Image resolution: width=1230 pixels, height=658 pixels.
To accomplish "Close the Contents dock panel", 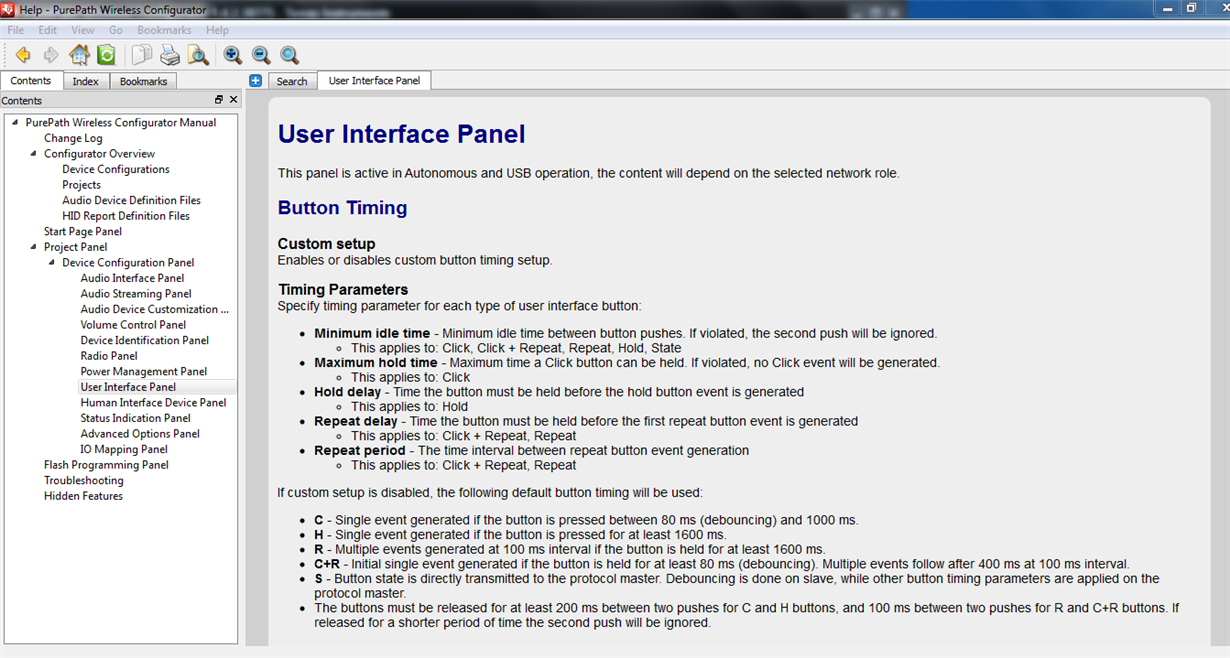I will [234, 100].
